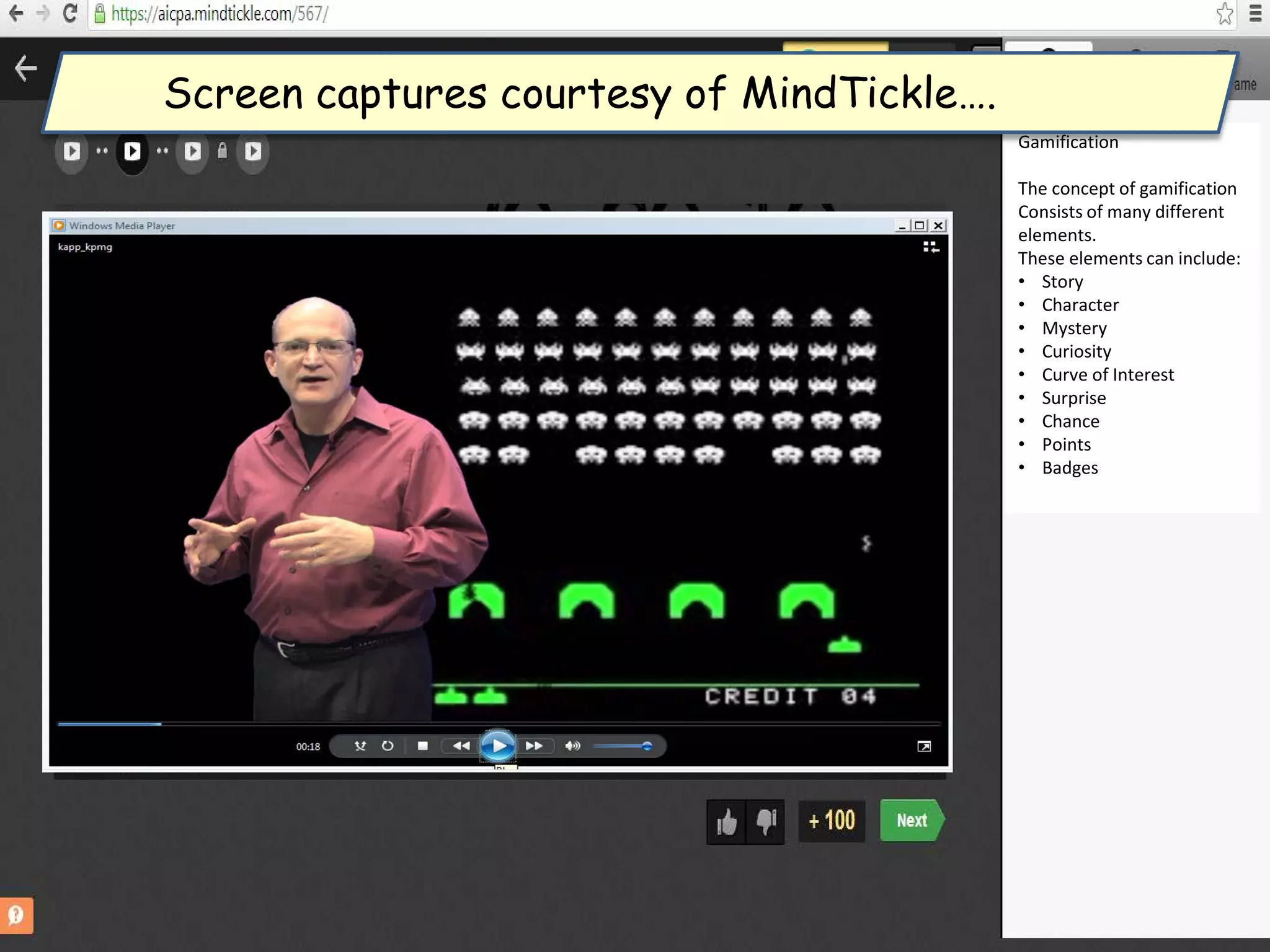Select the highlighted second step icon
This screenshot has height=952, width=1270.
click(x=132, y=151)
